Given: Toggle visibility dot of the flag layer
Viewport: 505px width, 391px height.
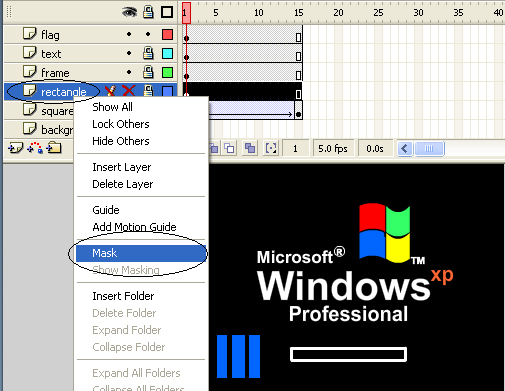Looking at the screenshot, I should point(129,34).
